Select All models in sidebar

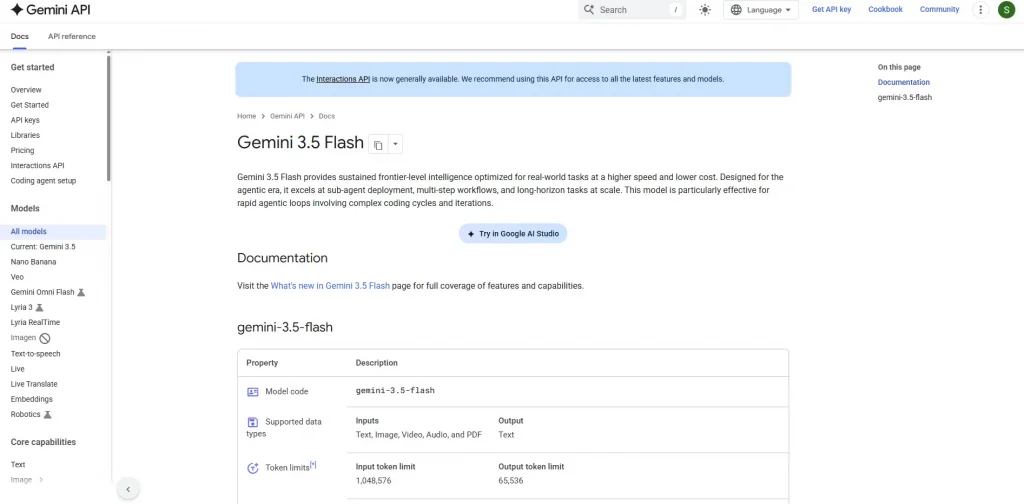pyautogui.click(x=53, y=232)
